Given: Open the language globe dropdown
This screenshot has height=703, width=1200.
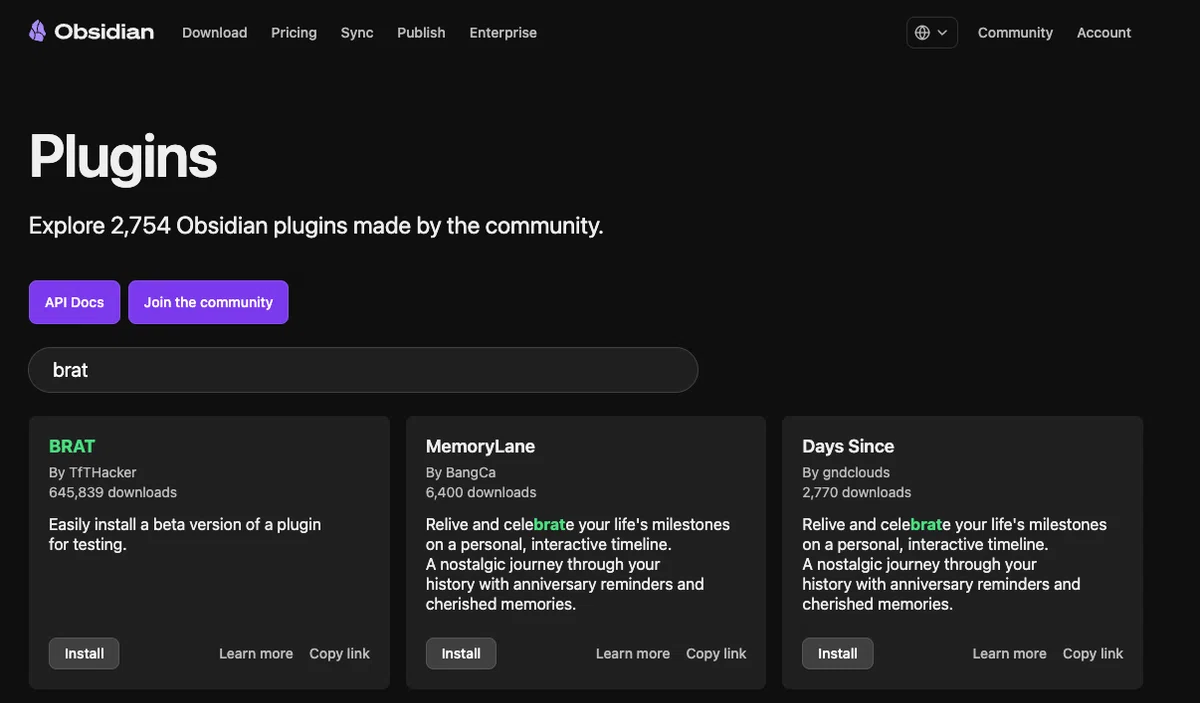Looking at the screenshot, I should coord(932,32).
